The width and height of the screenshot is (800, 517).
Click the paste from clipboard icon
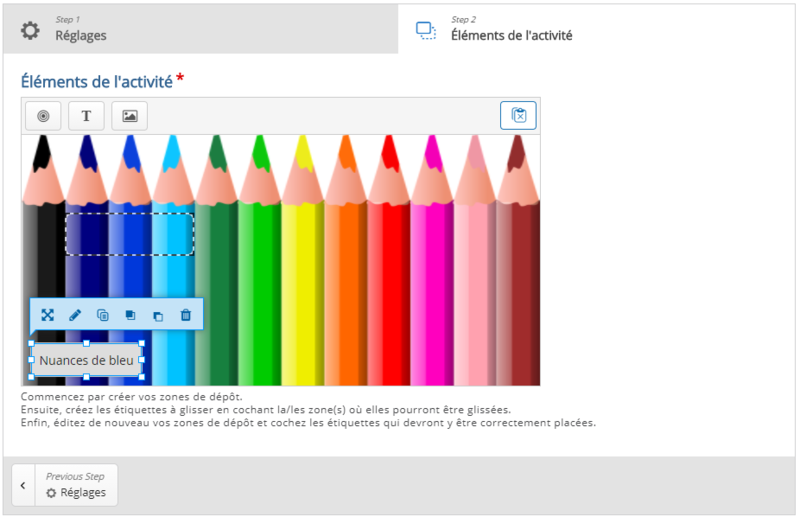click(518, 116)
